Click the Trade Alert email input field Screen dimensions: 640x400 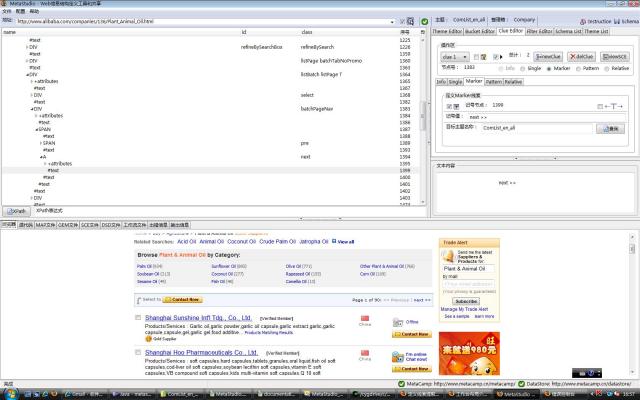tap(469, 284)
